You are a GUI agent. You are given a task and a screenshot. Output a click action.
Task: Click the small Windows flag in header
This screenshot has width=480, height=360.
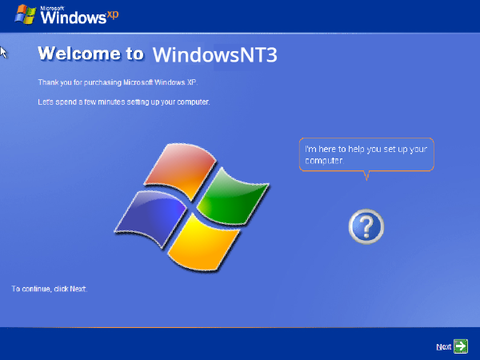click(25, 15)
